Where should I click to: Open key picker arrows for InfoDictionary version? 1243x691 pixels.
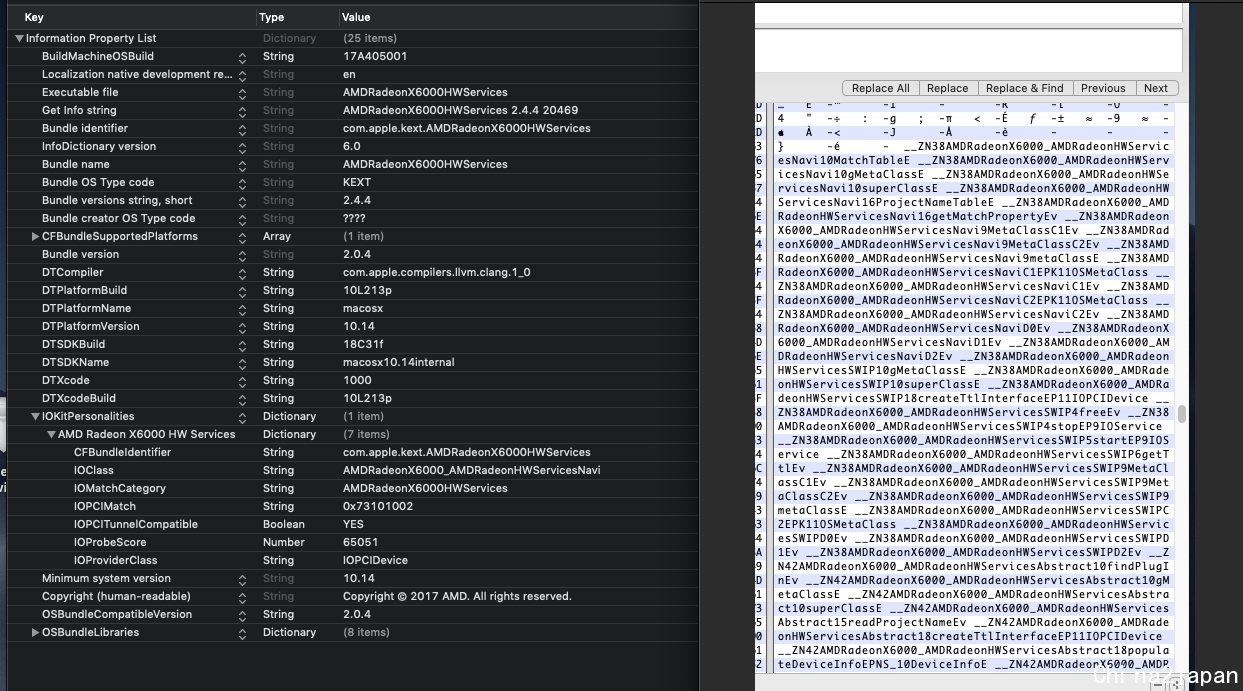click(x=242, y=147)
